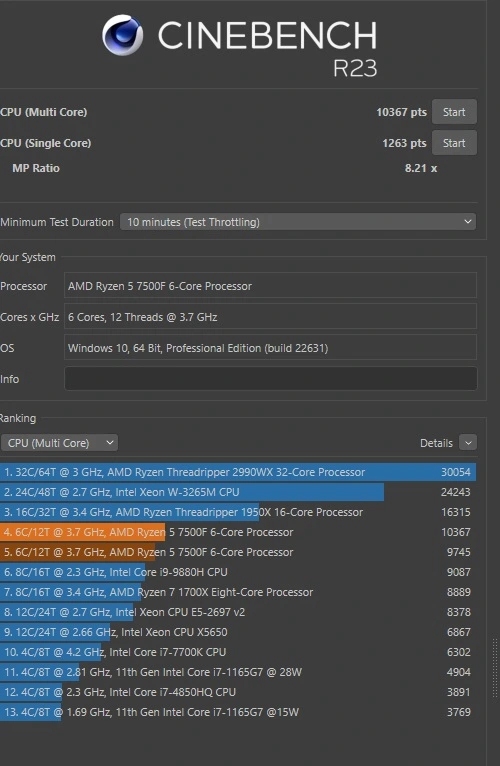500x766 pixels.
Task: Expand the Details chevron button
Action: [468, 443]
